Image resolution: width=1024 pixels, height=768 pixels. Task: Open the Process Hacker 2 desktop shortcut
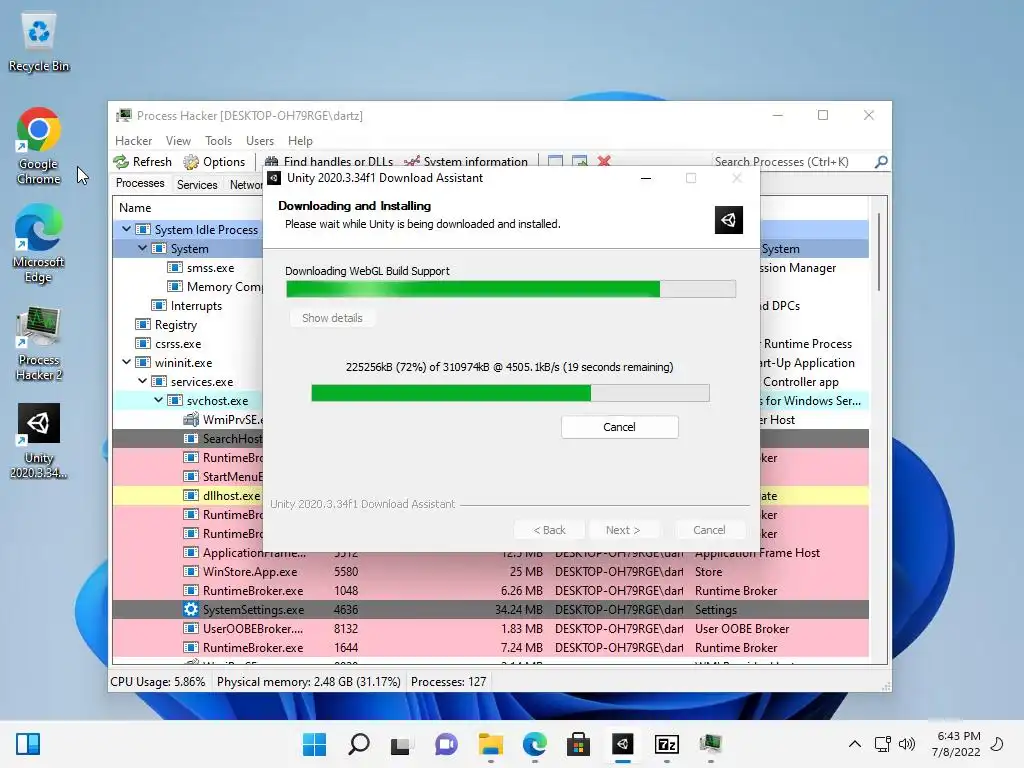(x=39, y=342)
